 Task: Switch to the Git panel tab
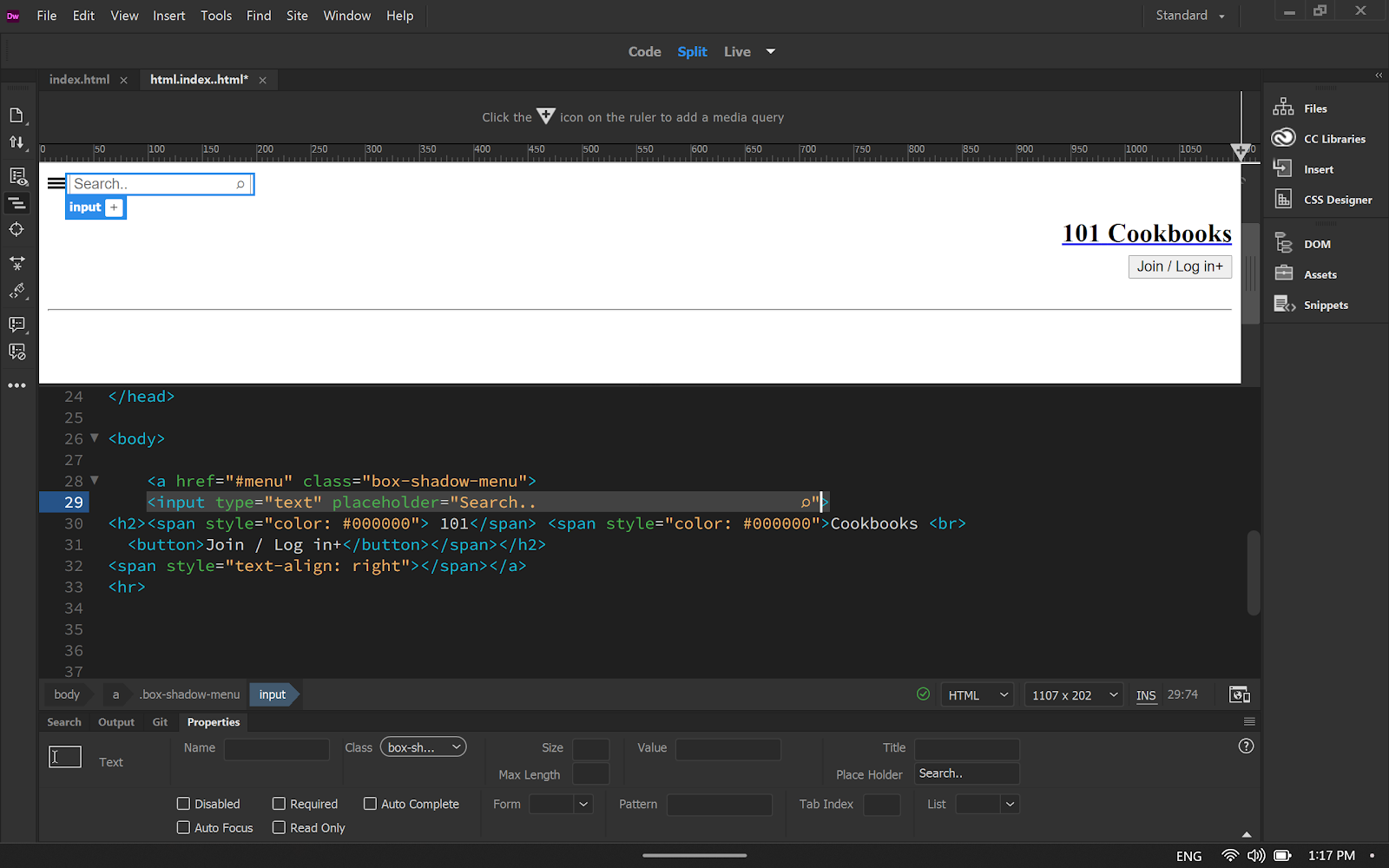[160, 721]
